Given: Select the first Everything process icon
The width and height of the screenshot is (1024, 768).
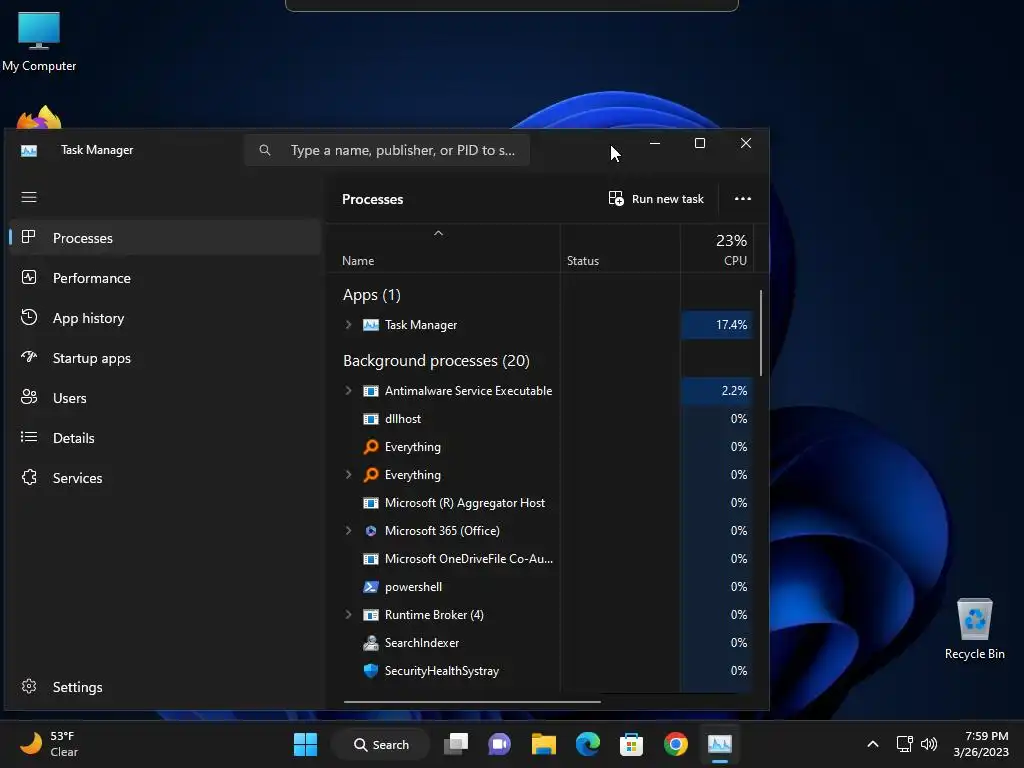Looking at the screenshot, I should click(370, 447).
